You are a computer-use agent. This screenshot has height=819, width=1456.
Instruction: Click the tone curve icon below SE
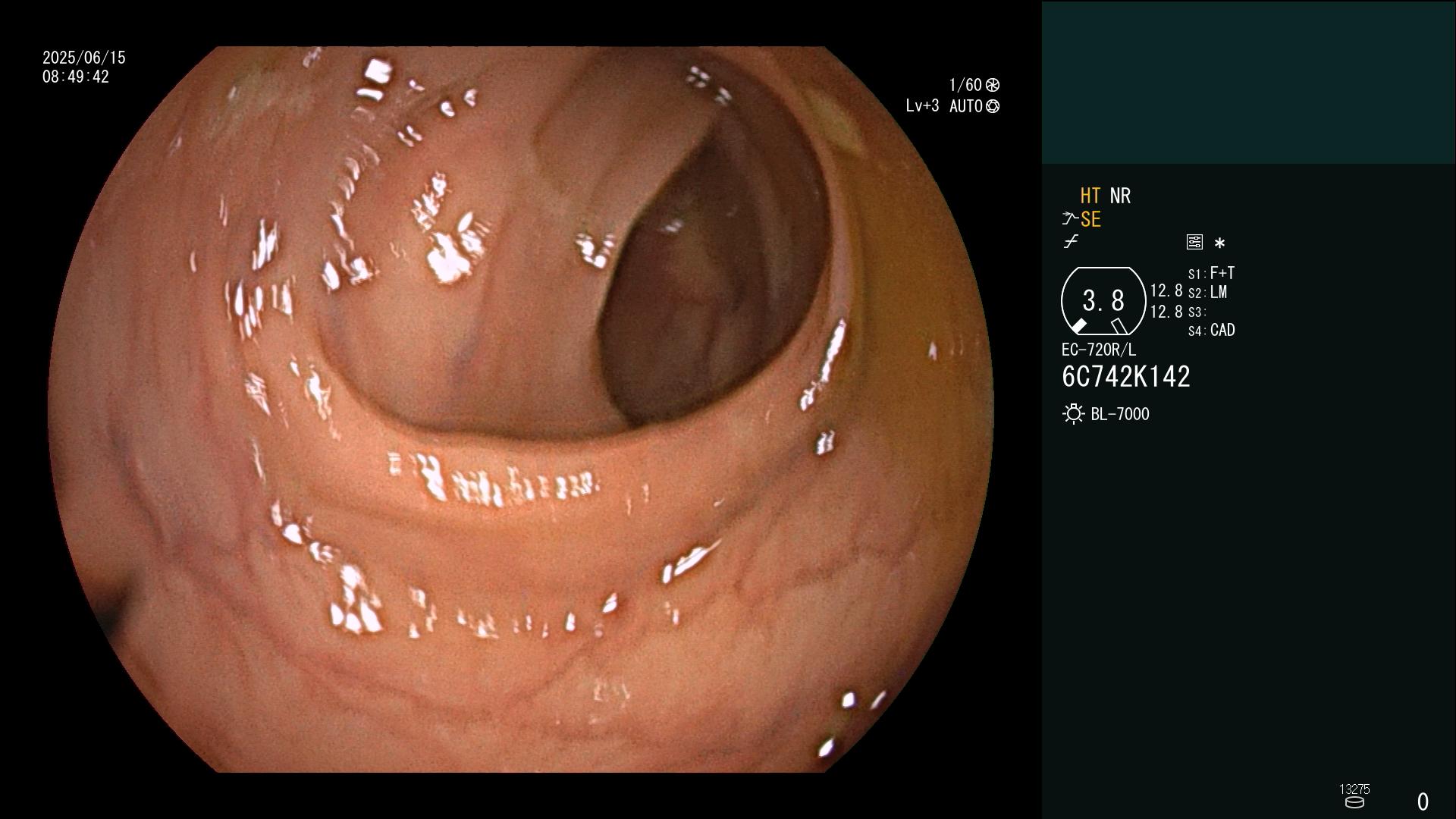click(1071, 242)
